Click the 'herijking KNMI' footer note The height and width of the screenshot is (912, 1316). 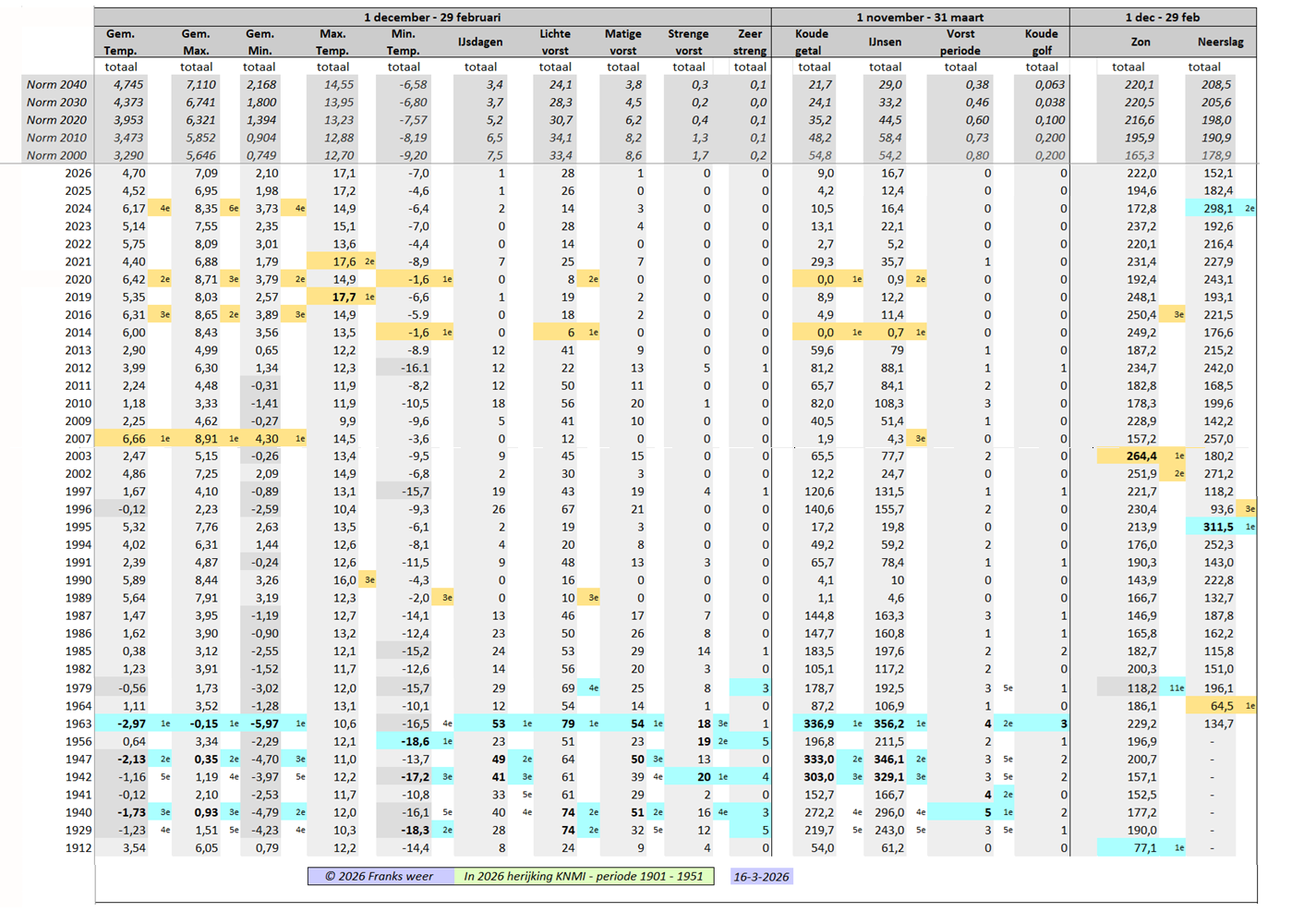[x=583, y=877]
